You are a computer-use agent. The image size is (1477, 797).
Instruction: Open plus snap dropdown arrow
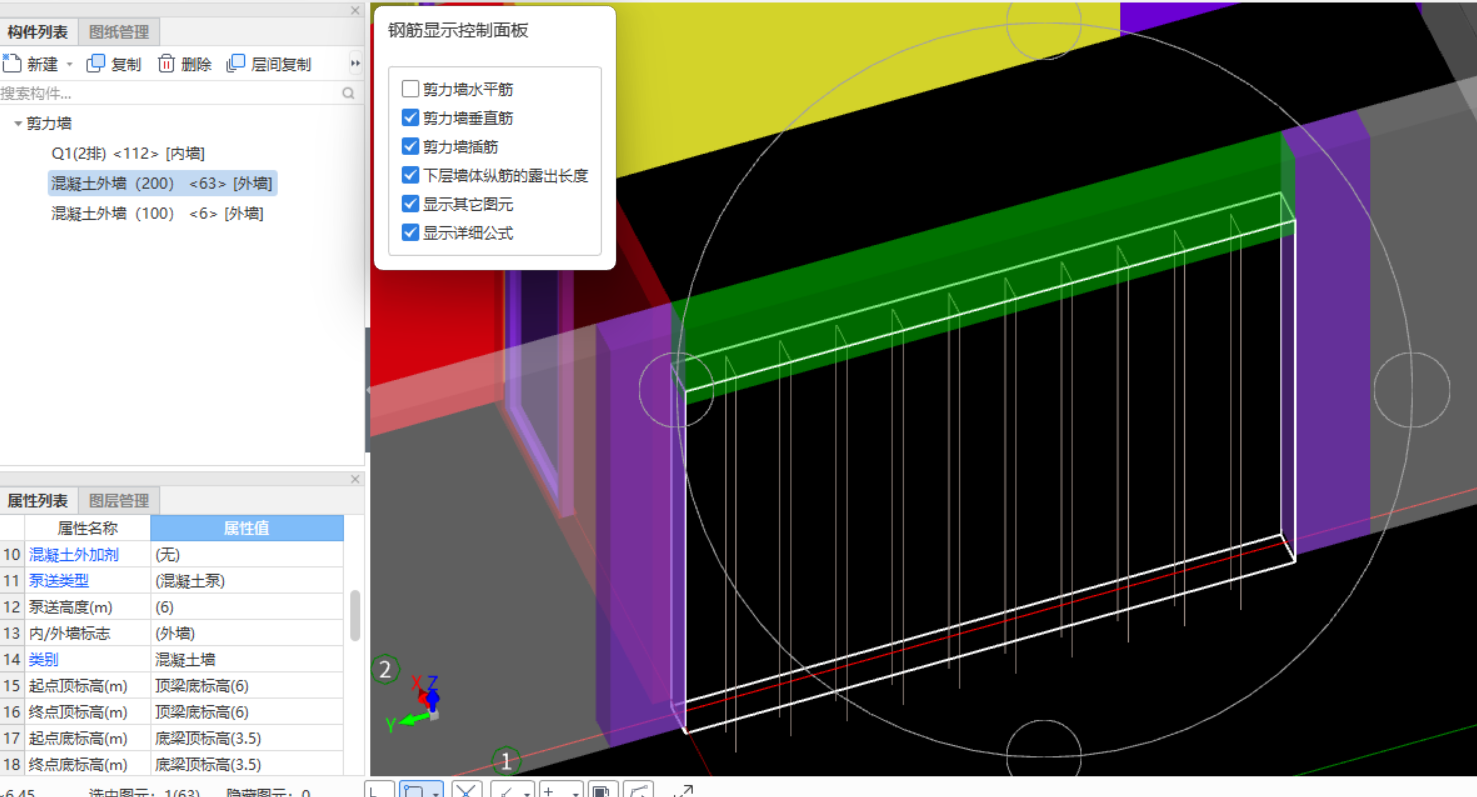(577, 793)
